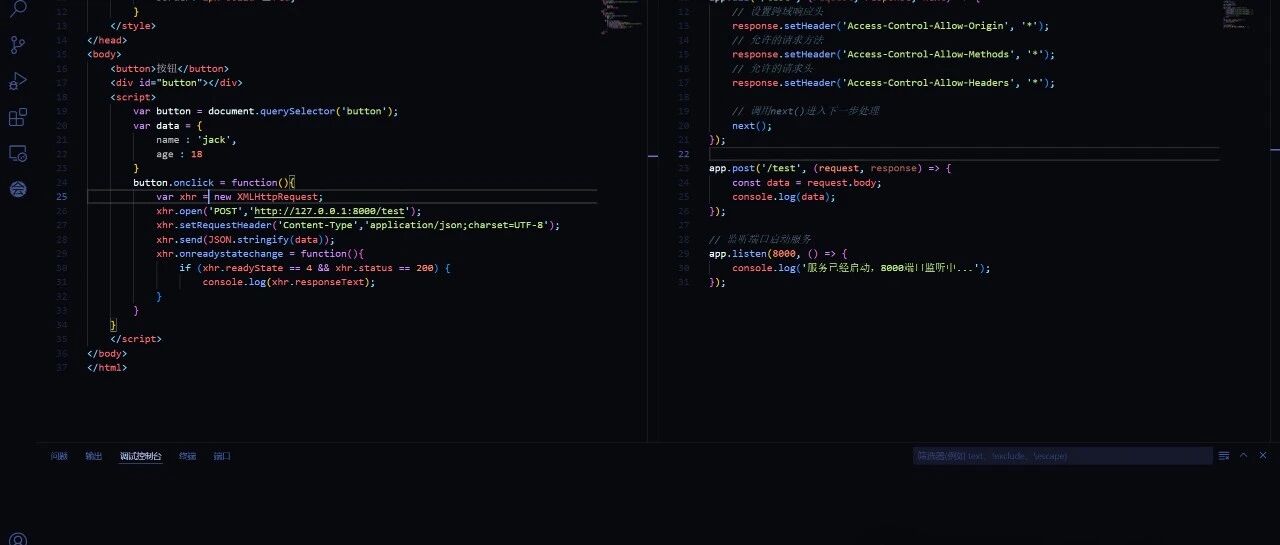Click 'age : 18' on line 22

[179, 154]
